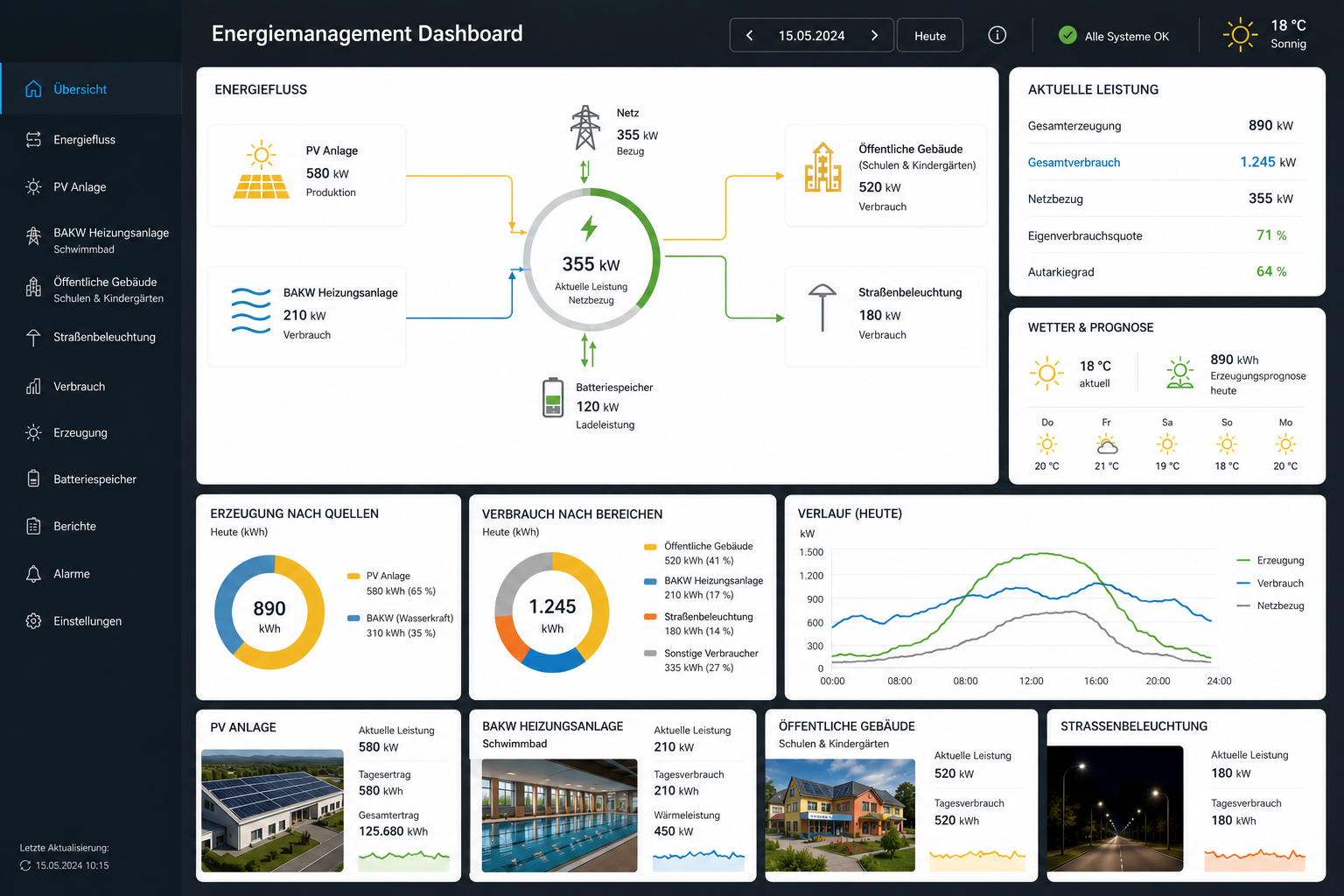The height and width of the screenshot is (896, 1344).
Task: Click the Schwimmbad swimming pool photo
Action: [x=560, y=815]
